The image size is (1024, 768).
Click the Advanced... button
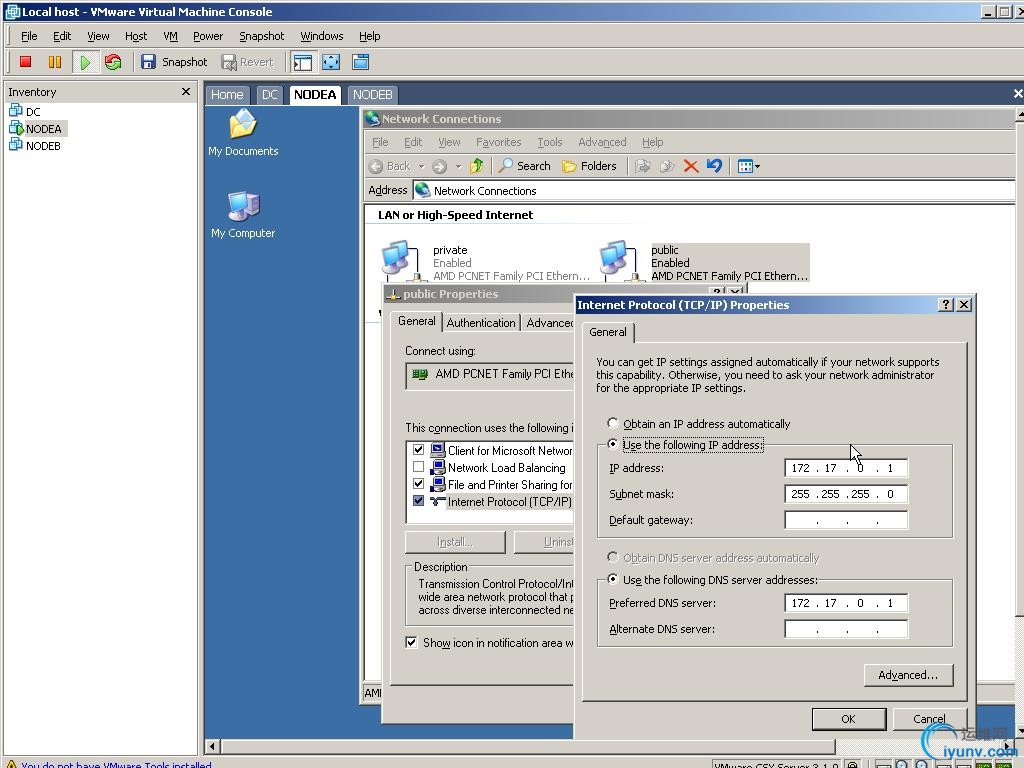(x=908, y=675)
